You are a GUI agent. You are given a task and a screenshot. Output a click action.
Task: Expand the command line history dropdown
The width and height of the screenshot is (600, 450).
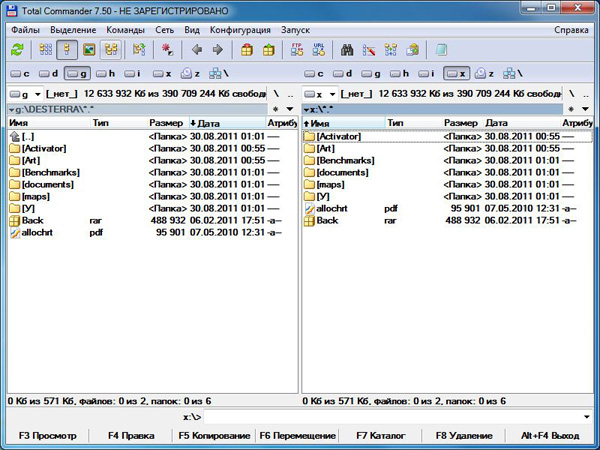click(587, 417)
